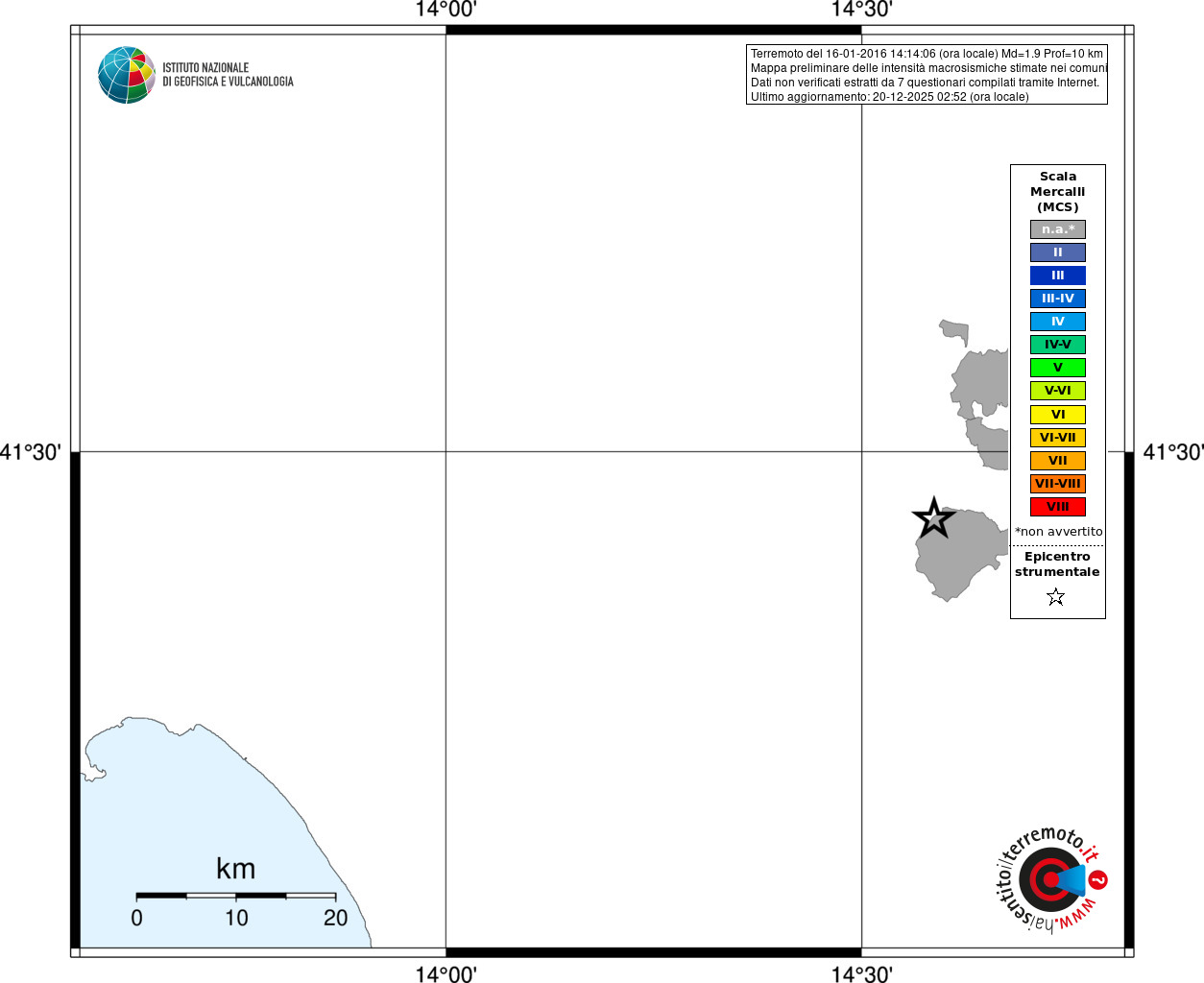1204x983 pixels.
Task: Select the red MCS VIII legend swatch
Action: (x=1058, y=507)
